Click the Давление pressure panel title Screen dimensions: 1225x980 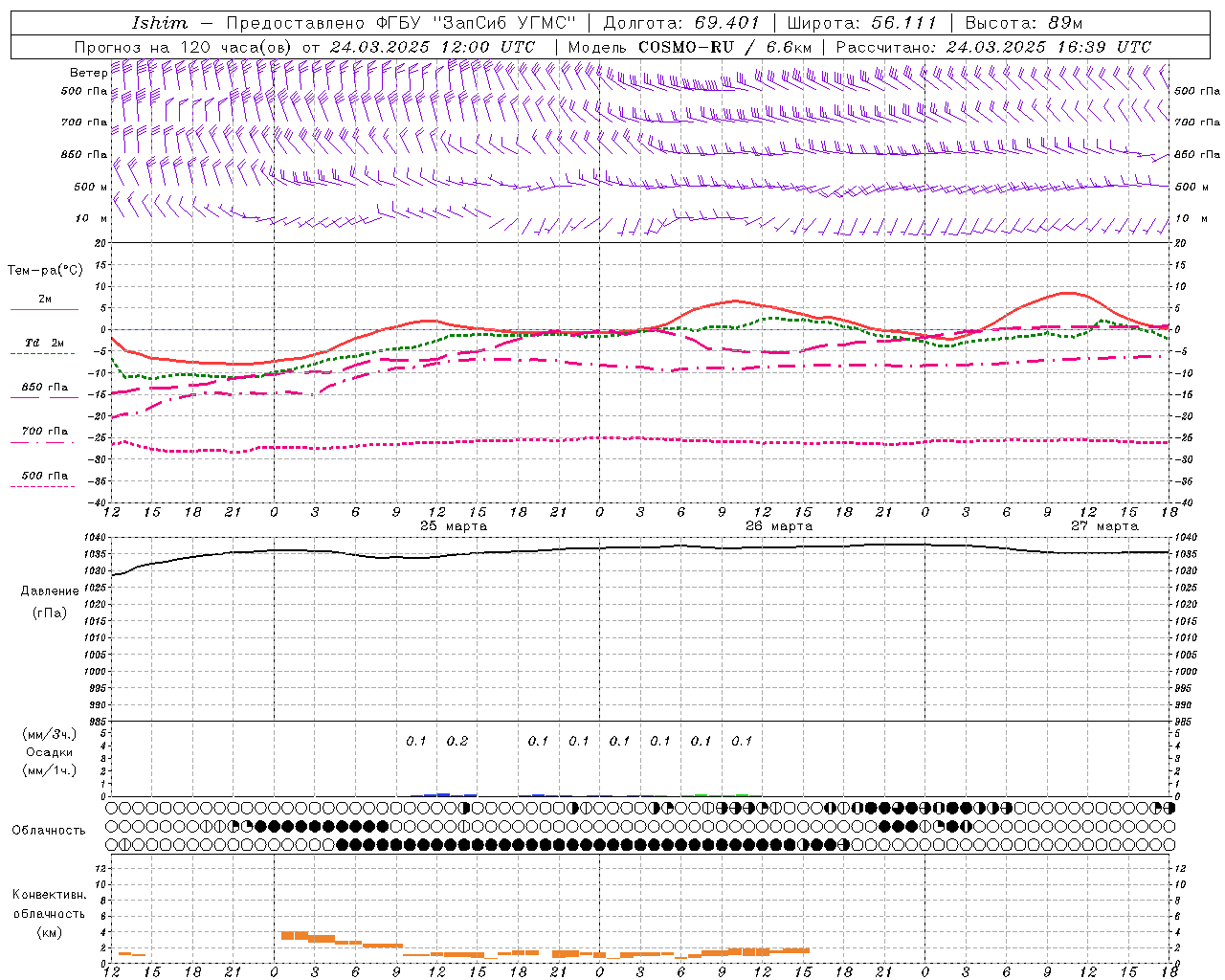click(x=50, y=590)
